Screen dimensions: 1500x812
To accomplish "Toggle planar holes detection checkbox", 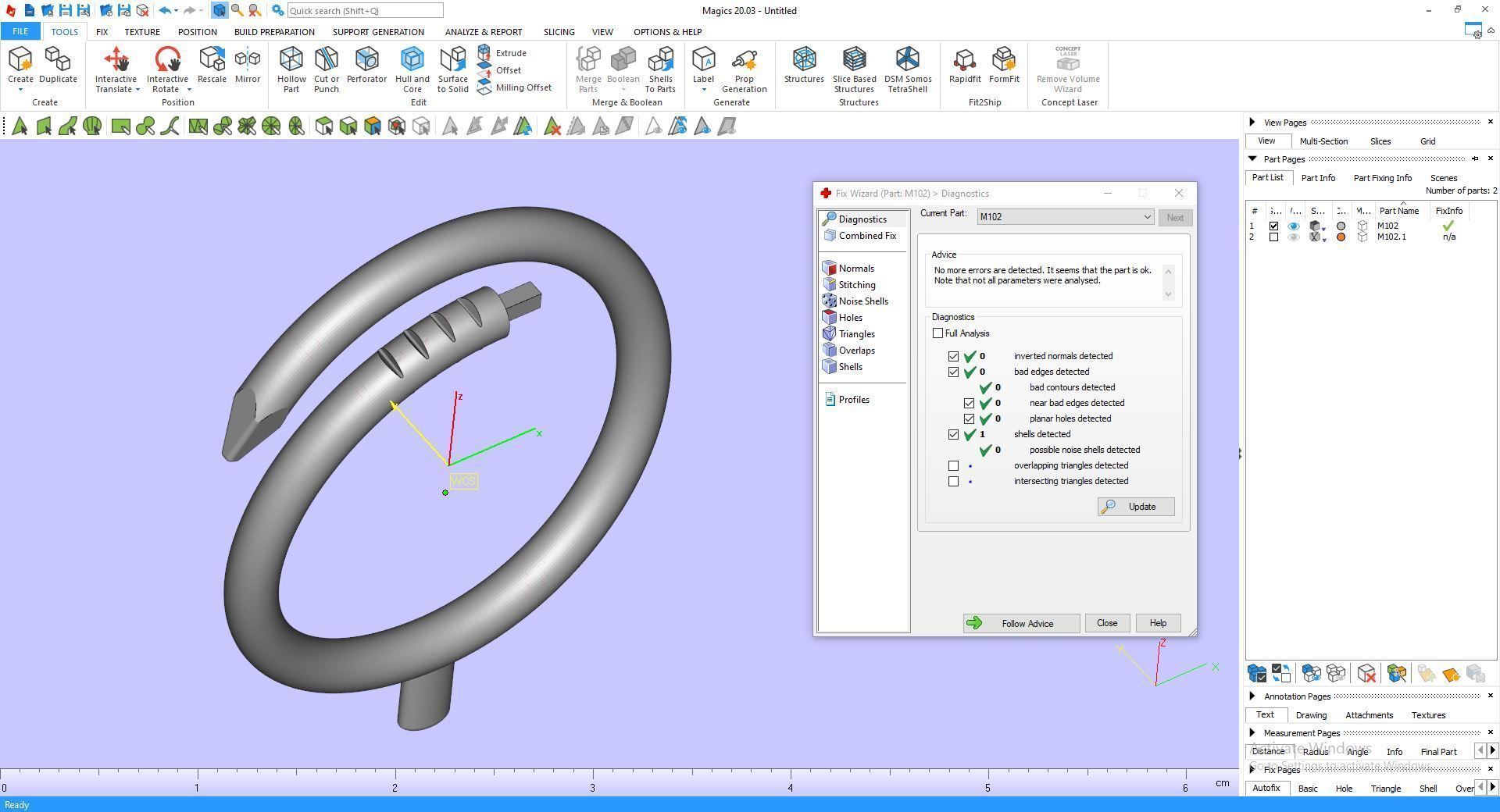I will [969, 418].
